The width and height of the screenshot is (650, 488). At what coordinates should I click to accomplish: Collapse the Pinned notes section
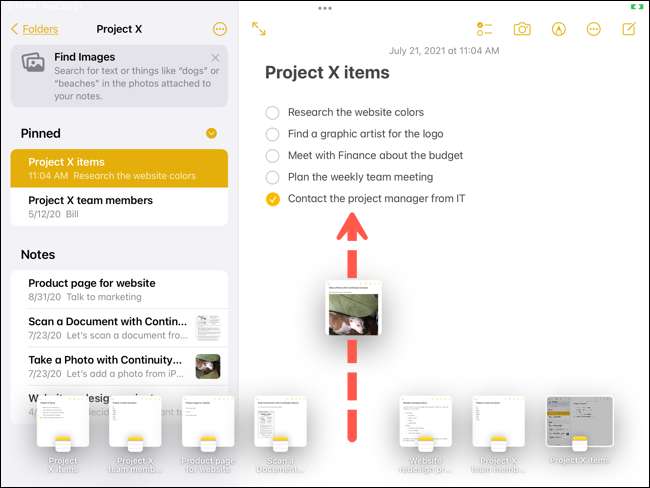tap(211, 133)
